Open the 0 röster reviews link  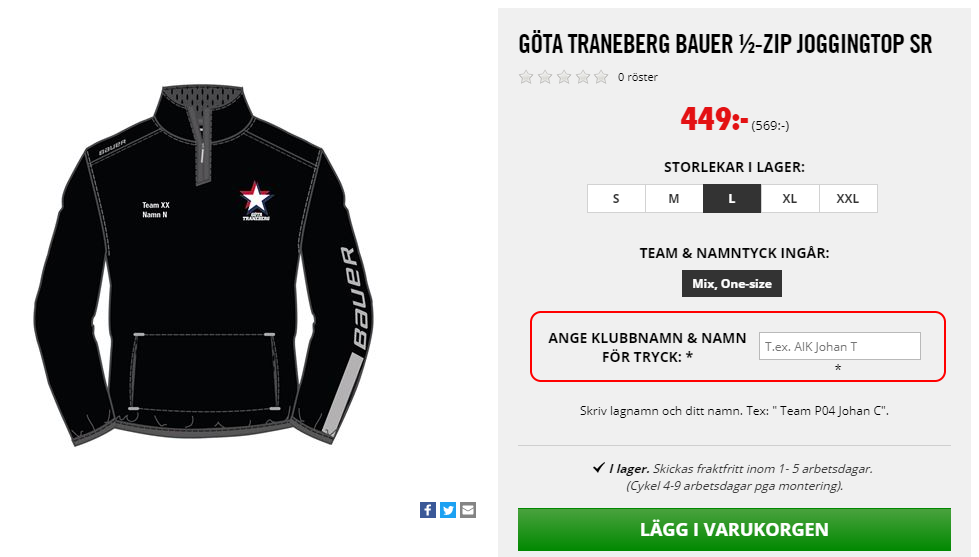(637, 77)
